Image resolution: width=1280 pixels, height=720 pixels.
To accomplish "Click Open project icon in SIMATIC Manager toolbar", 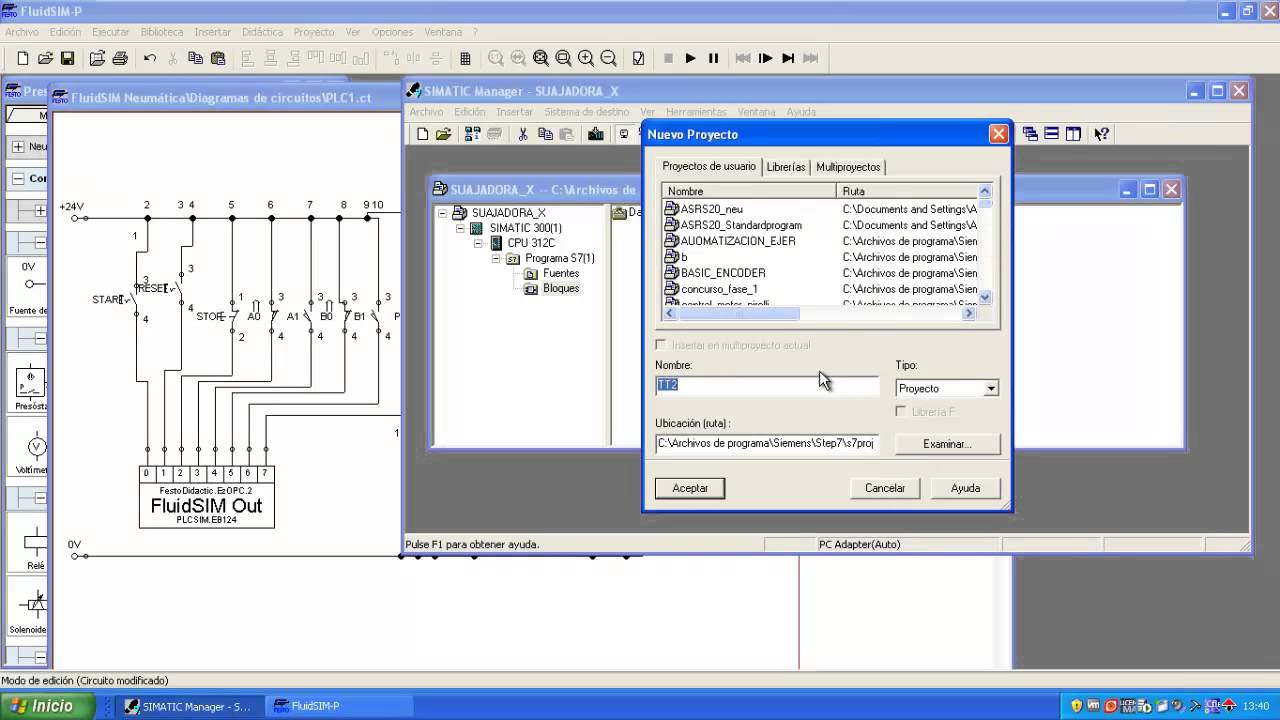I will click(x=444, y=134).
